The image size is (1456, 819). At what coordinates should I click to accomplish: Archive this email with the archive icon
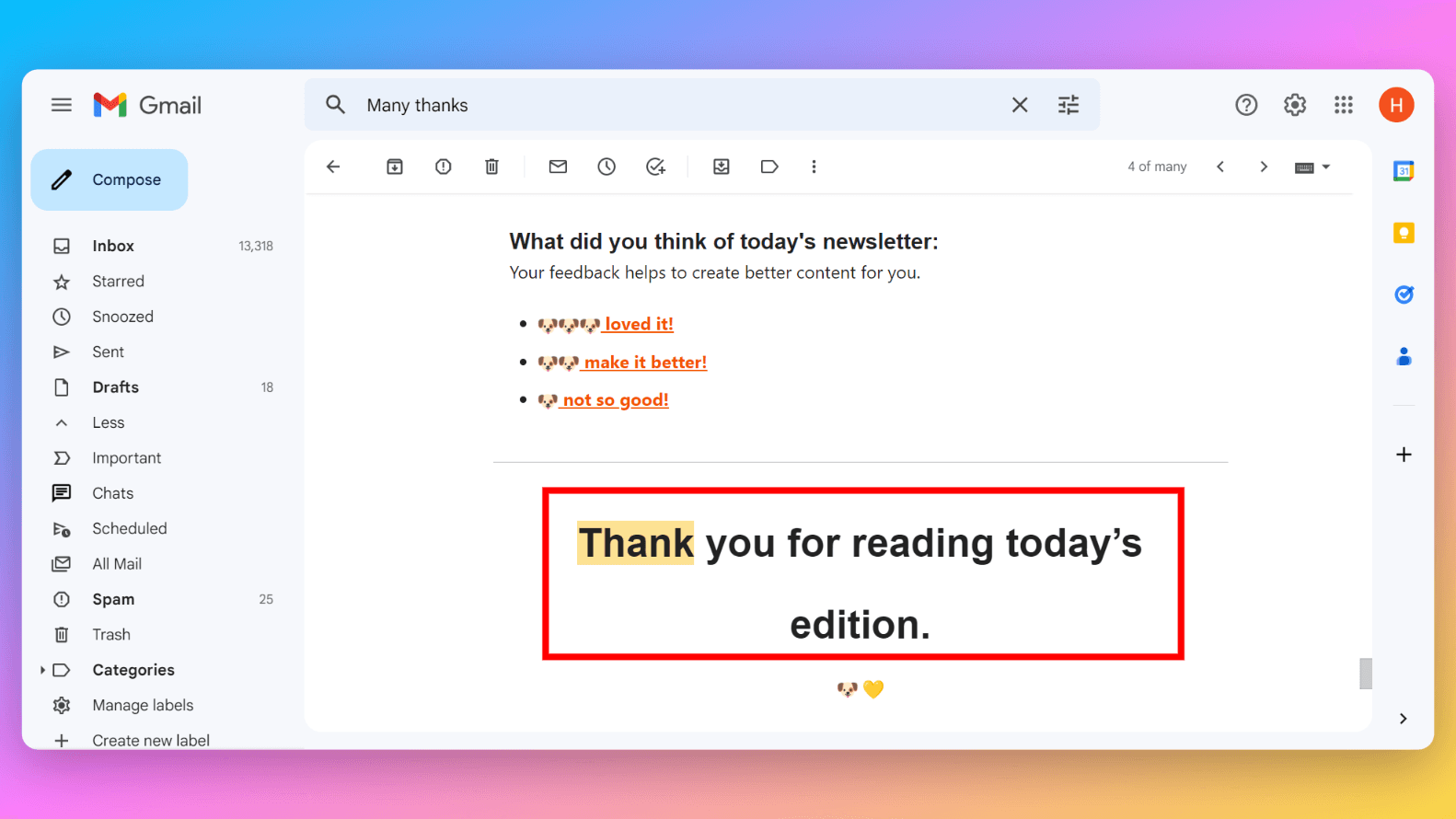point(395,167)
